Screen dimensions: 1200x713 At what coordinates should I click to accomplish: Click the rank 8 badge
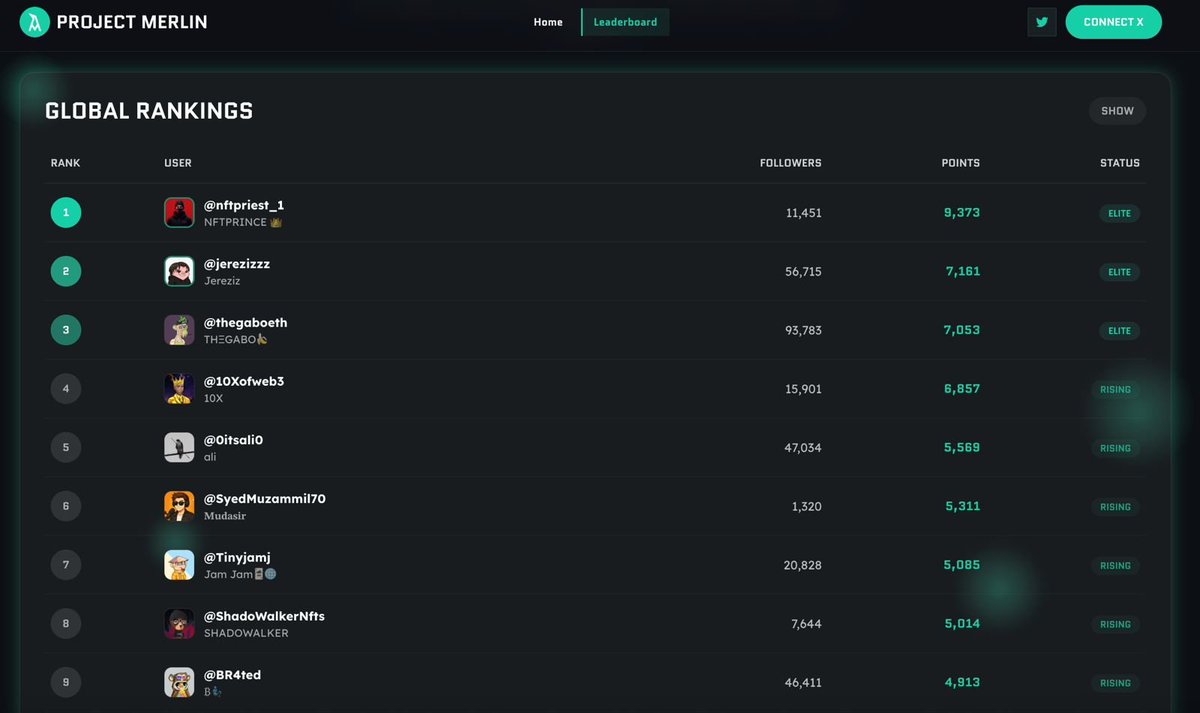point(66,624)
